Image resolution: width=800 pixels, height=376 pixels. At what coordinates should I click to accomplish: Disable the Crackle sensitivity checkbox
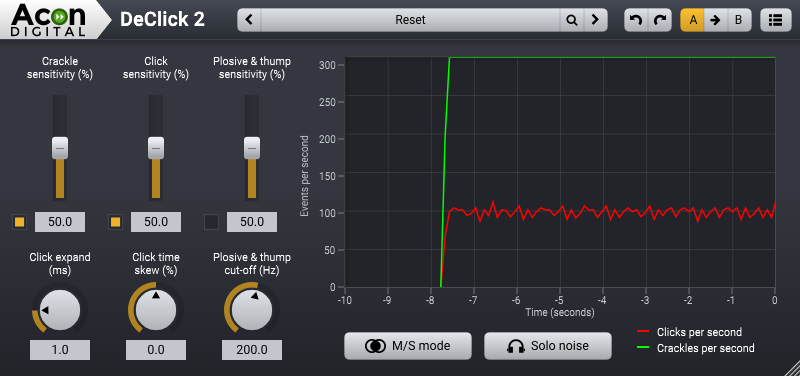click(19, 222)
